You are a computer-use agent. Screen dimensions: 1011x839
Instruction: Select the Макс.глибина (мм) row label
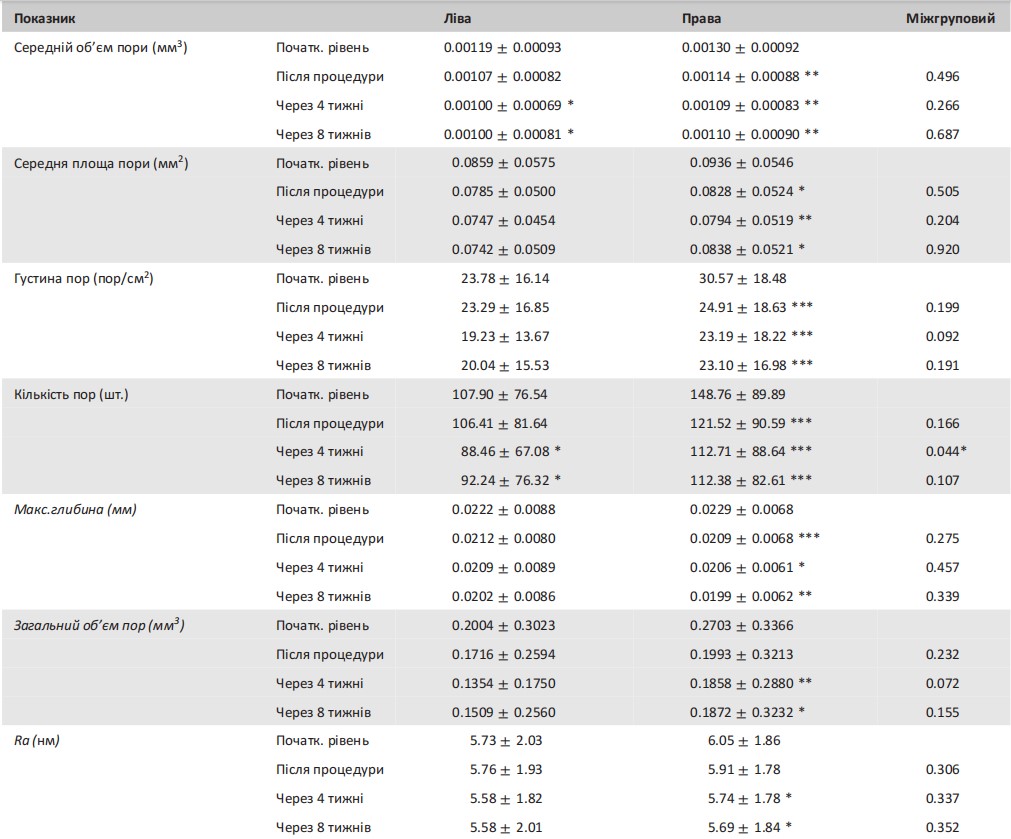point(75,510)
